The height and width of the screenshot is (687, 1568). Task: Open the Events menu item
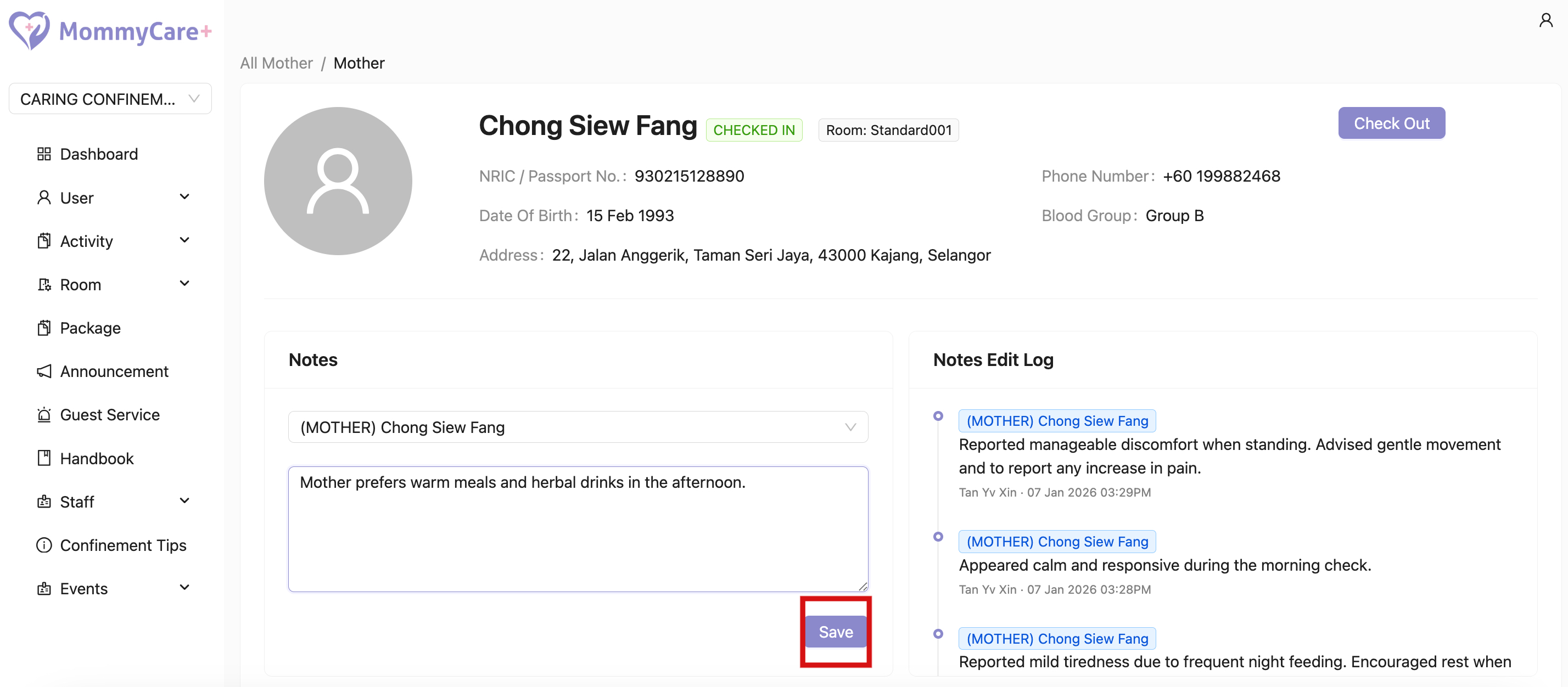tap(84, 588)
